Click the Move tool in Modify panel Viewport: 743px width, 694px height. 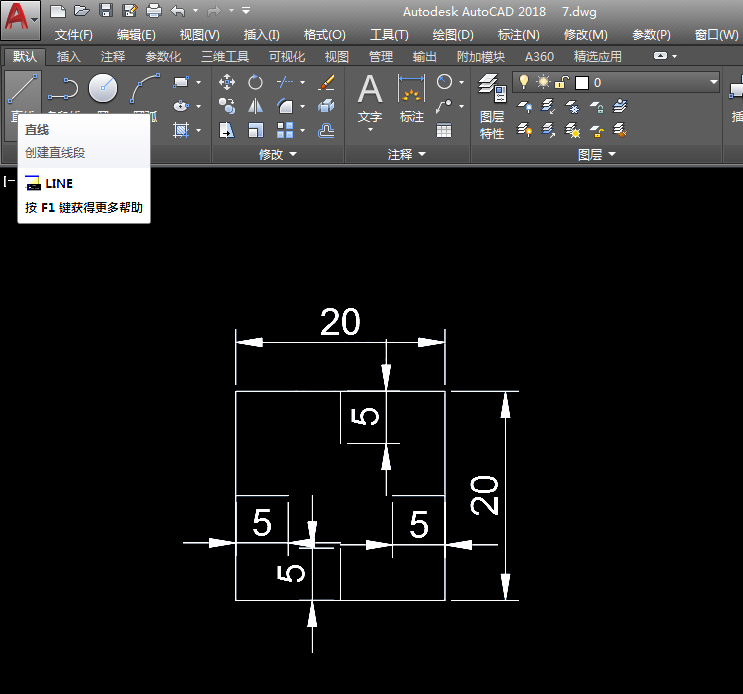click(x=227, y=82)
